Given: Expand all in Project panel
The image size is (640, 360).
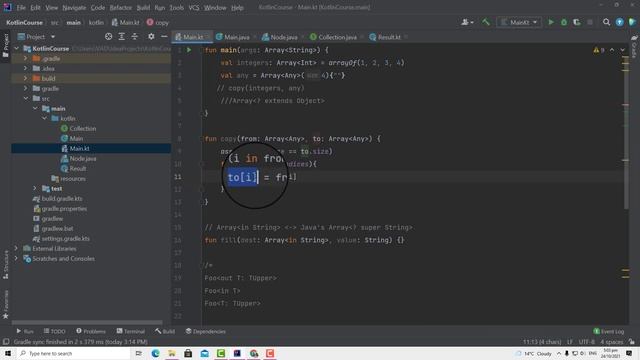Looking at the screenshot, I should pos(122,37).
